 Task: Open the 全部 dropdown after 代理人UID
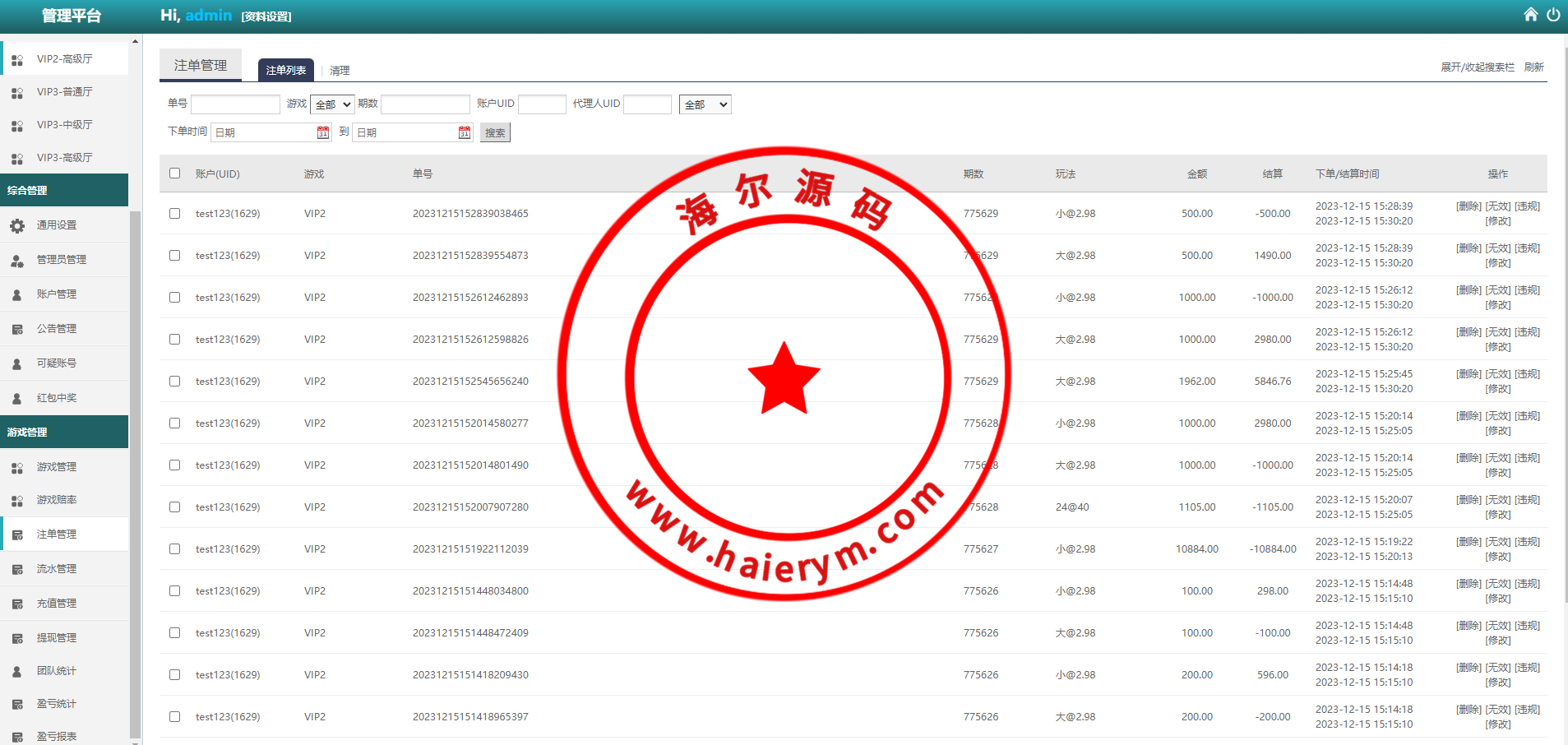point(705,104)
